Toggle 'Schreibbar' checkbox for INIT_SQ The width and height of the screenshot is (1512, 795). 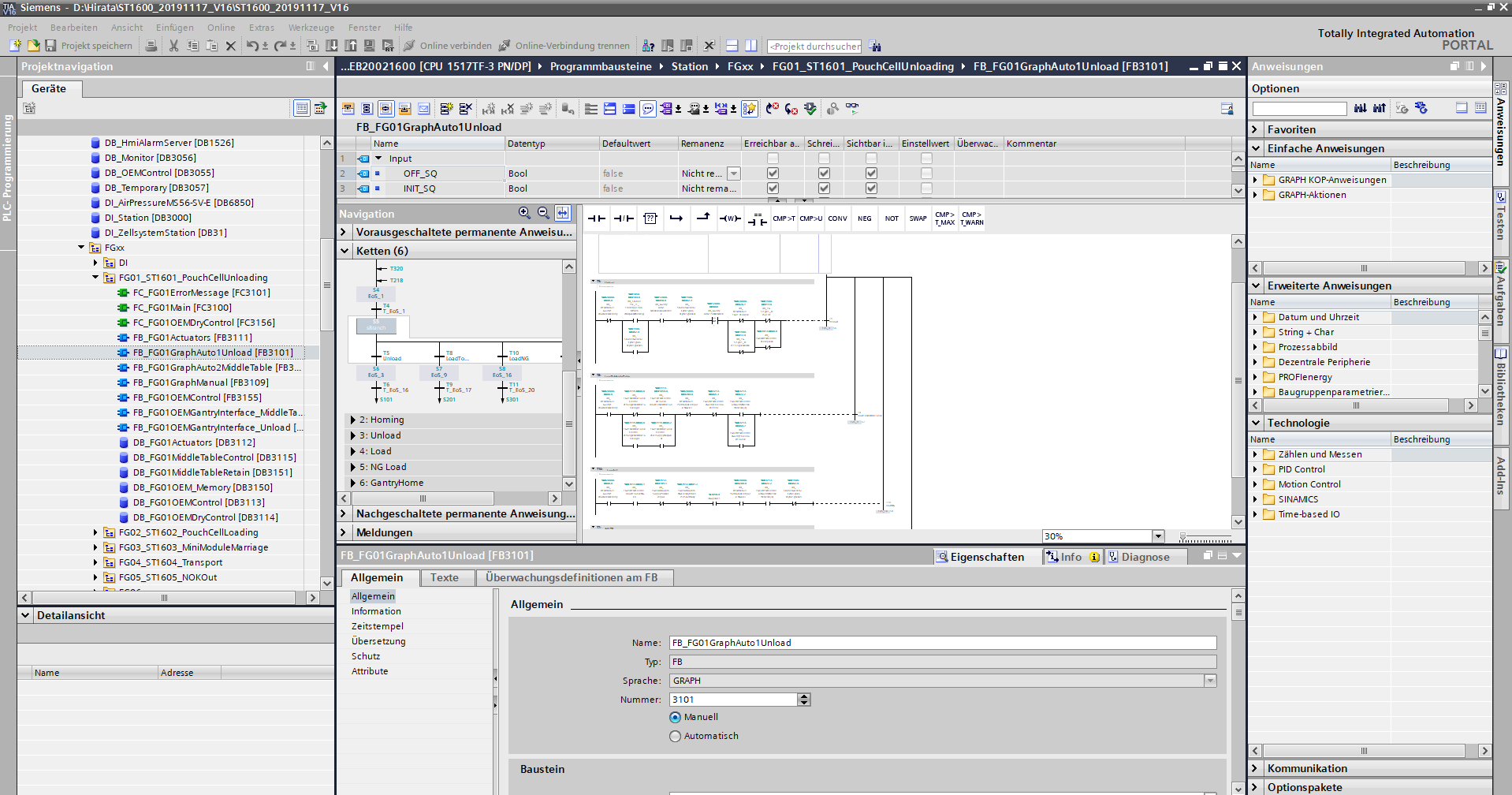click(824, 188)
